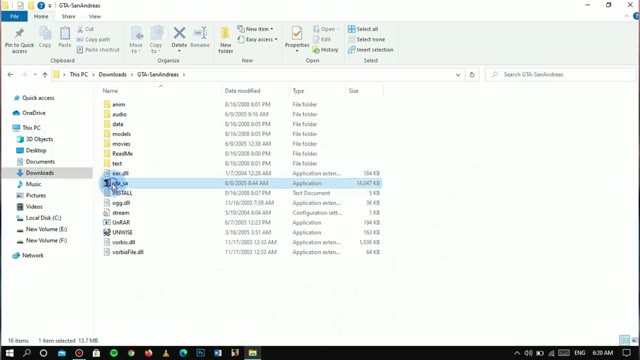Screen dimensions: 640x360
Task: Select Quick access in navigation pane
Action: (34, 98)
